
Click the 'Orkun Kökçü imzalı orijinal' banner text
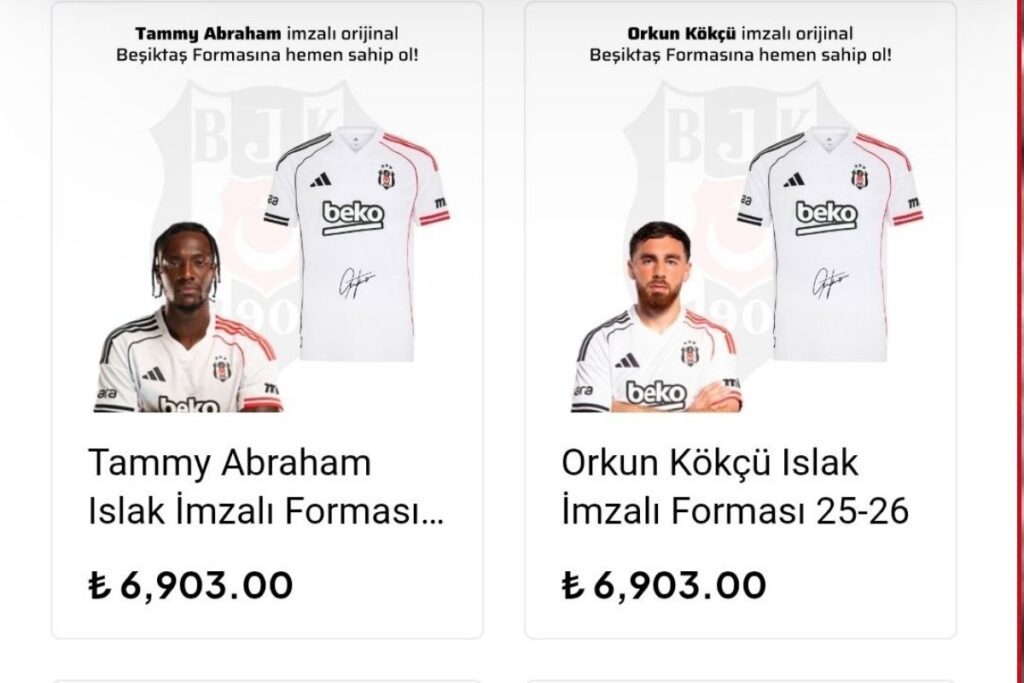tap(740, 33)
